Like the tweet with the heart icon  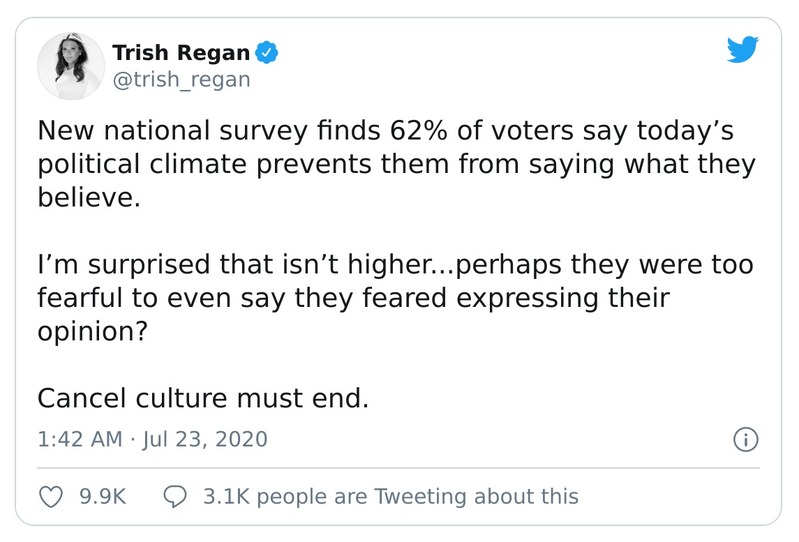point(50,496)
